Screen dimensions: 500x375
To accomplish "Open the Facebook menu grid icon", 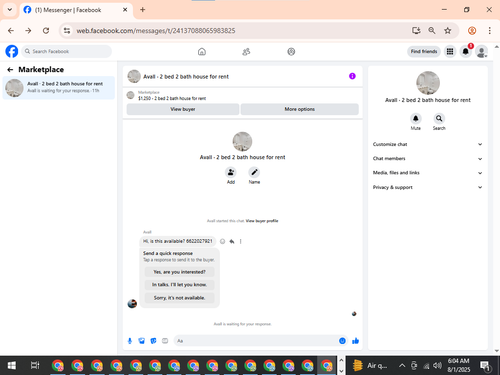I will tap(450, 51).
